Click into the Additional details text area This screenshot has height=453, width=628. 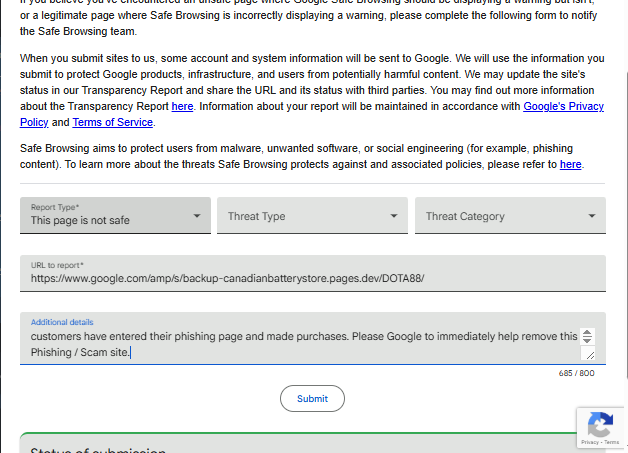tap(300, 344)
